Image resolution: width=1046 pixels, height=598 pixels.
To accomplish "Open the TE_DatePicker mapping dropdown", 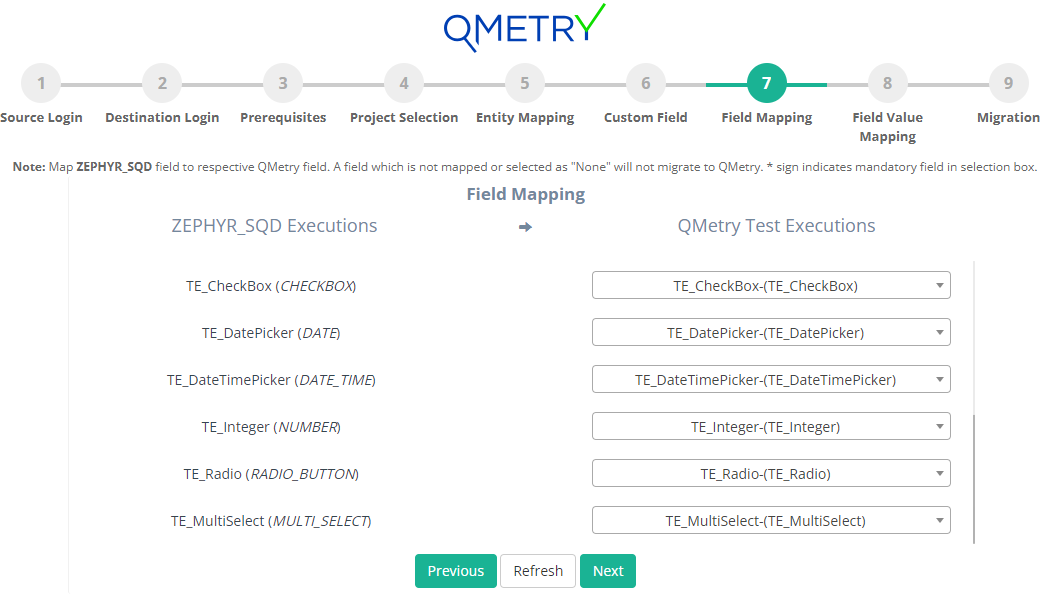I will click(771, 332).
